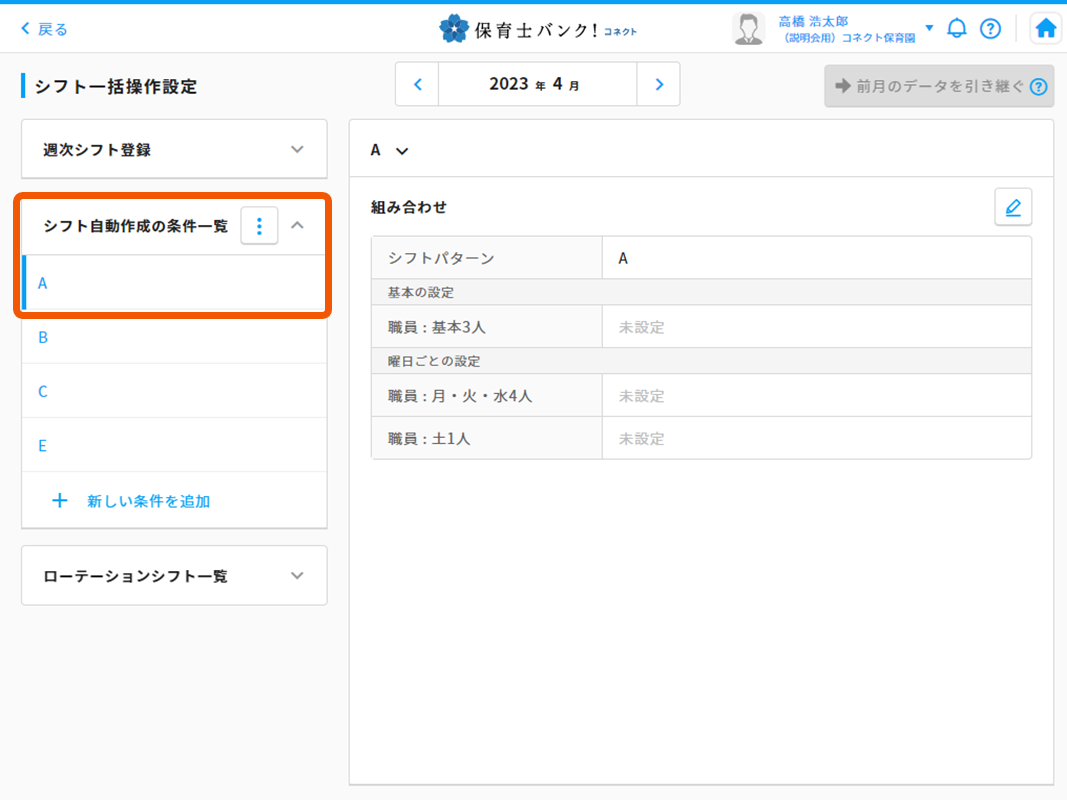Go to previous month with left arrow

[x=418, y=84]
